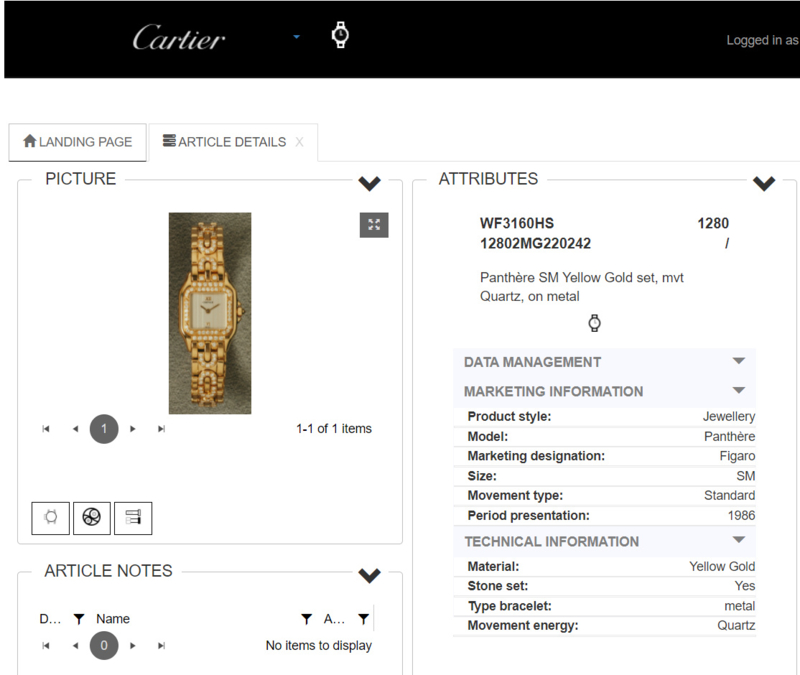Click the gold Panthère watch image
The width and height of the screenshot is (800, 675).
(x=210, y=313)
